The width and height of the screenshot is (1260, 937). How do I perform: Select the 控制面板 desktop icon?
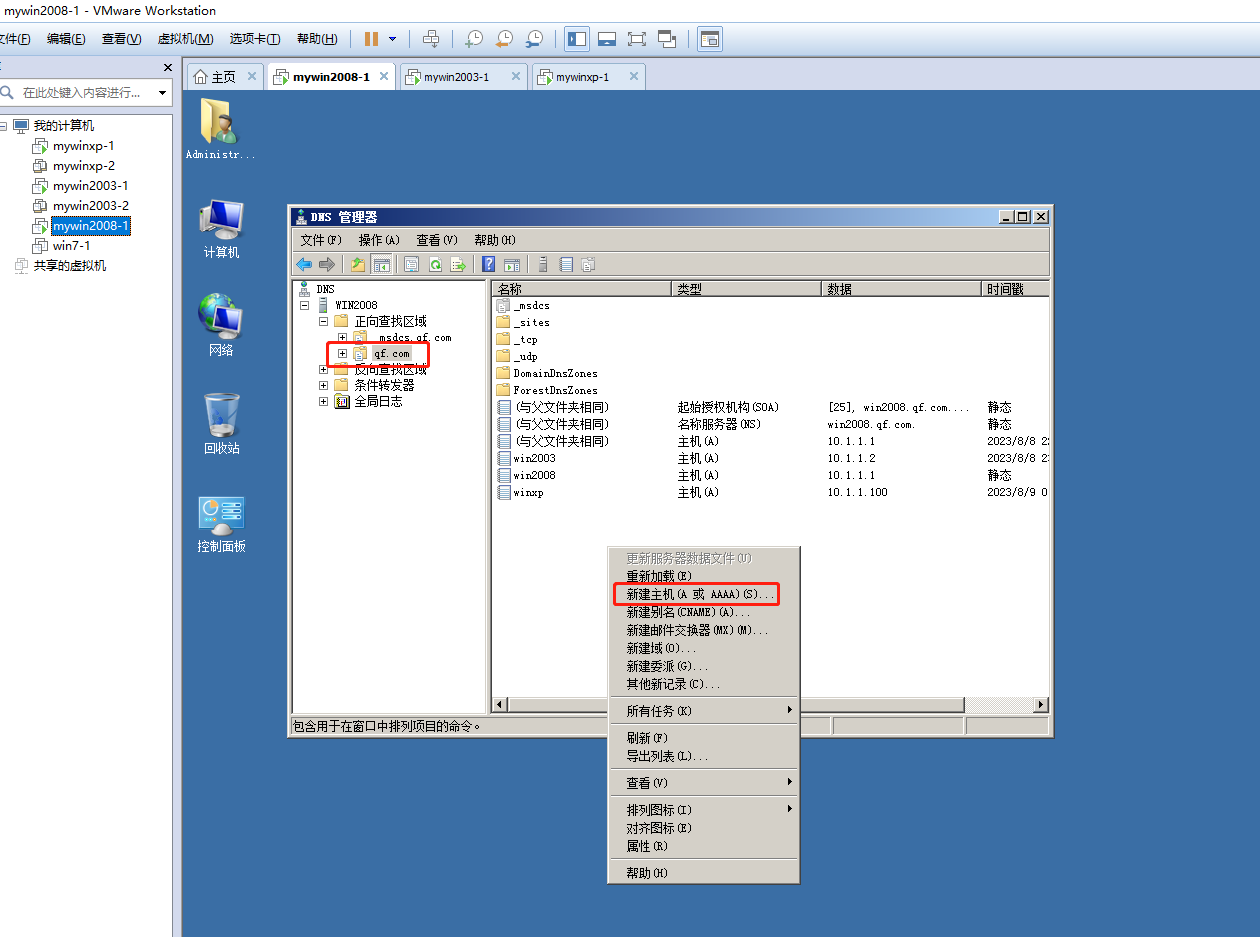(221, 524)
